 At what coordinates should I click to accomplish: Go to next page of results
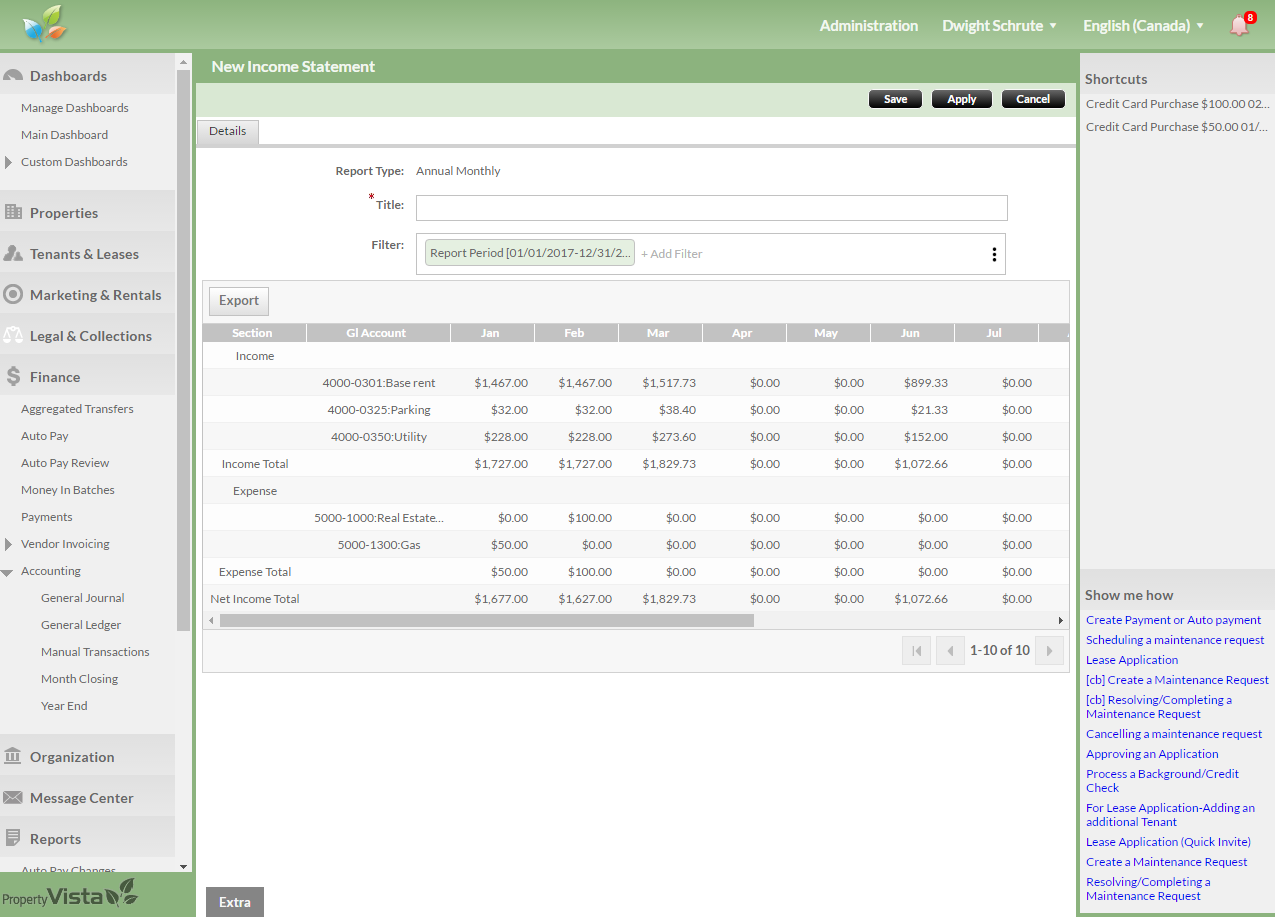(1048, 651)
